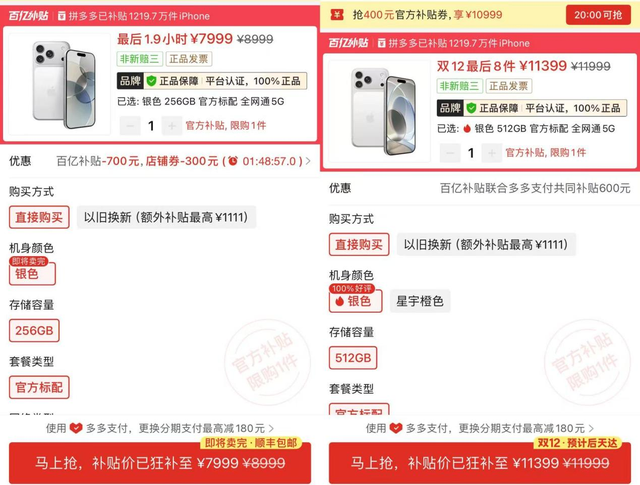640x485 pixels.
Task: Expand the 百亿补贴-700元 discount details chevron
Action: pos(308,161)
